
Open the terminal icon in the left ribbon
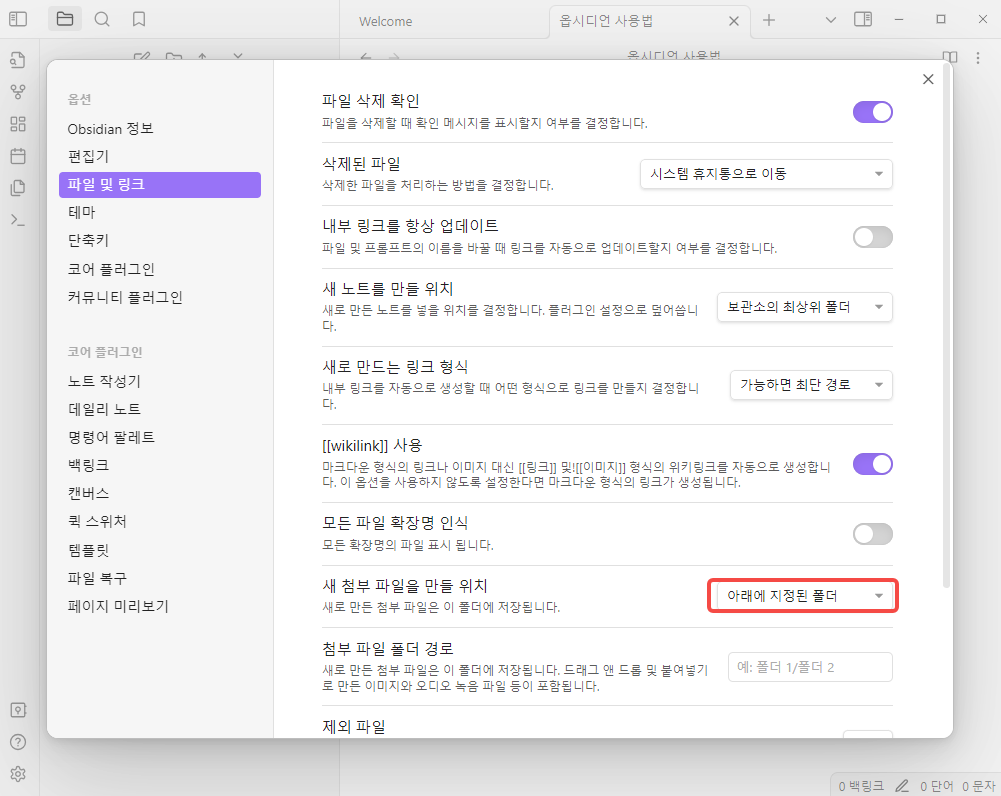(x=17, y=220)
